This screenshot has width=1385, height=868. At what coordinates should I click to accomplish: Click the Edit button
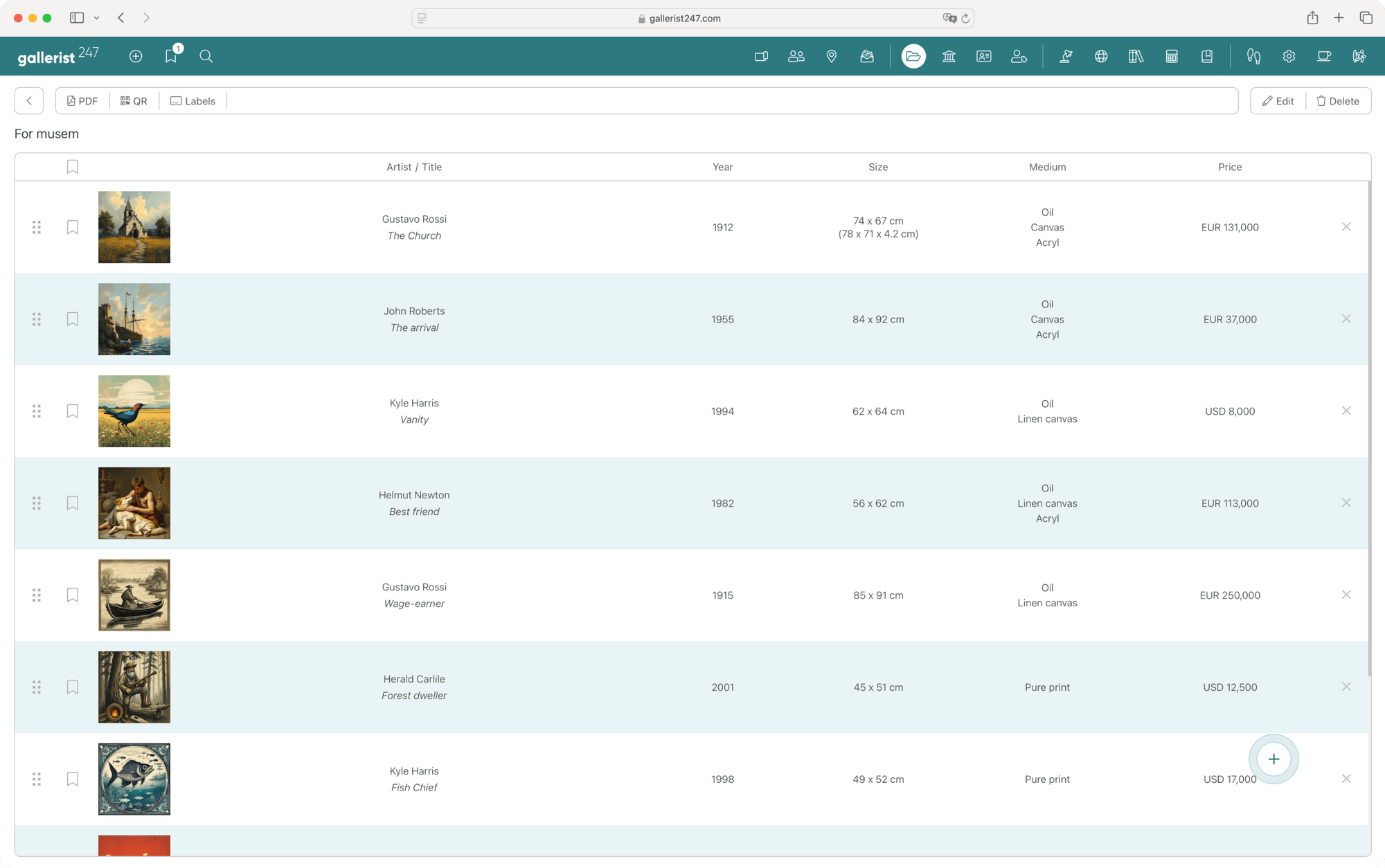pyautogui.click(x=1278, y=101)
